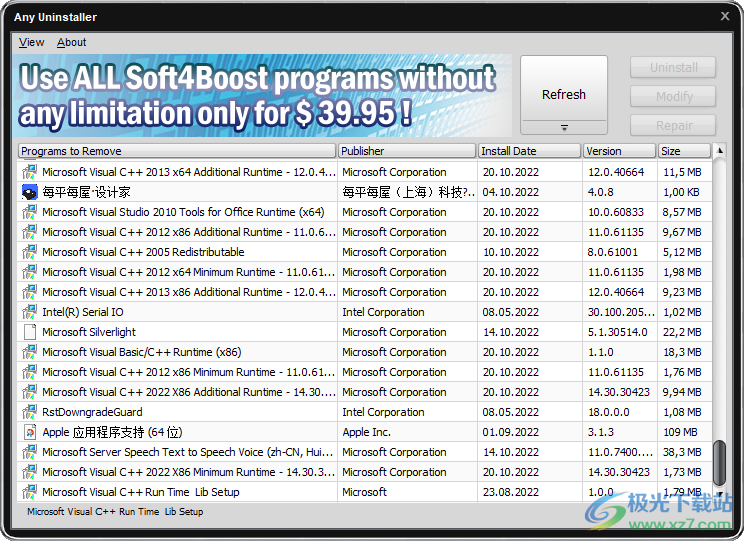
Task: Open the About menu
Action: coord(72,42)
